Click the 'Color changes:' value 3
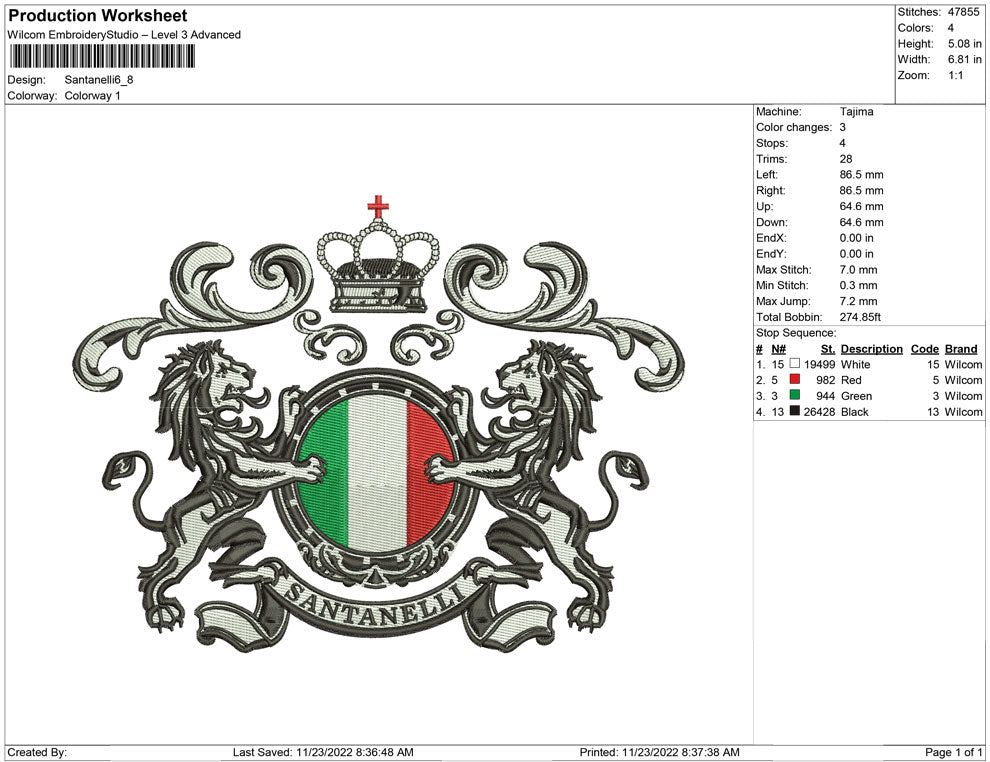The image size is (990, 762). 842,127
